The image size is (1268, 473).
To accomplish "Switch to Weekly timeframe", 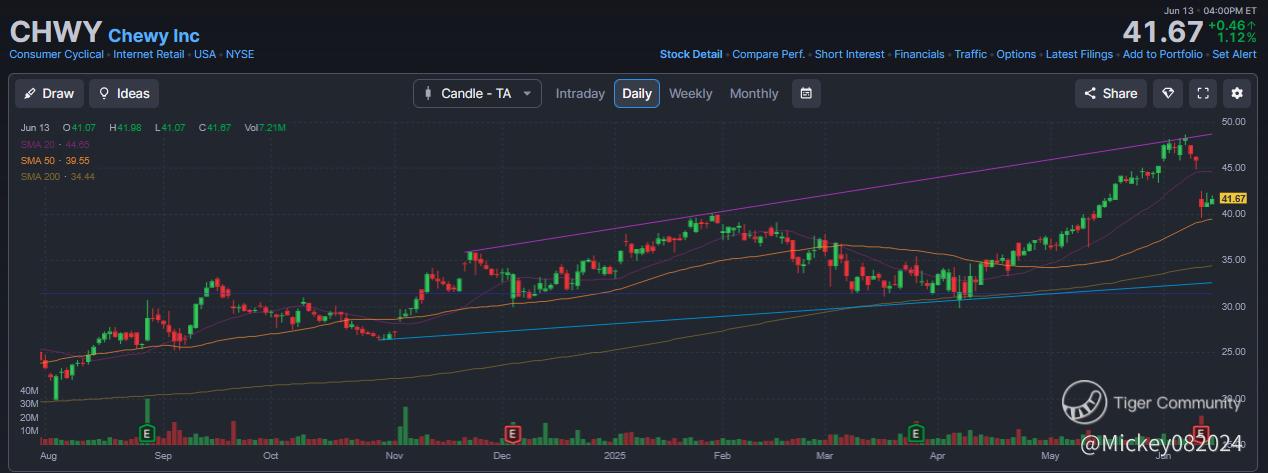I will [691, 93].
